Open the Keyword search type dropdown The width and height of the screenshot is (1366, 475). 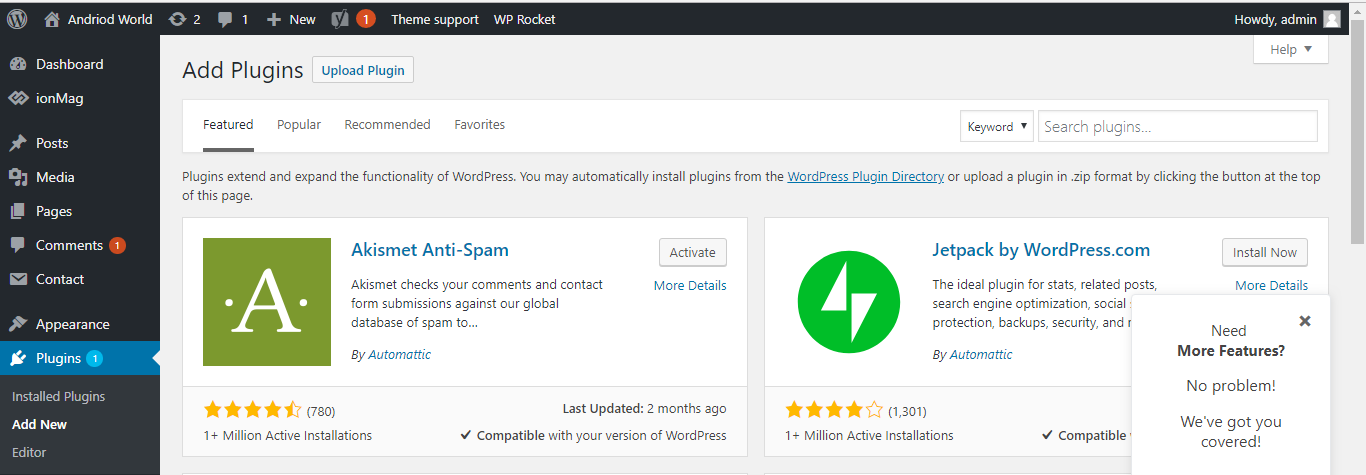997,126
